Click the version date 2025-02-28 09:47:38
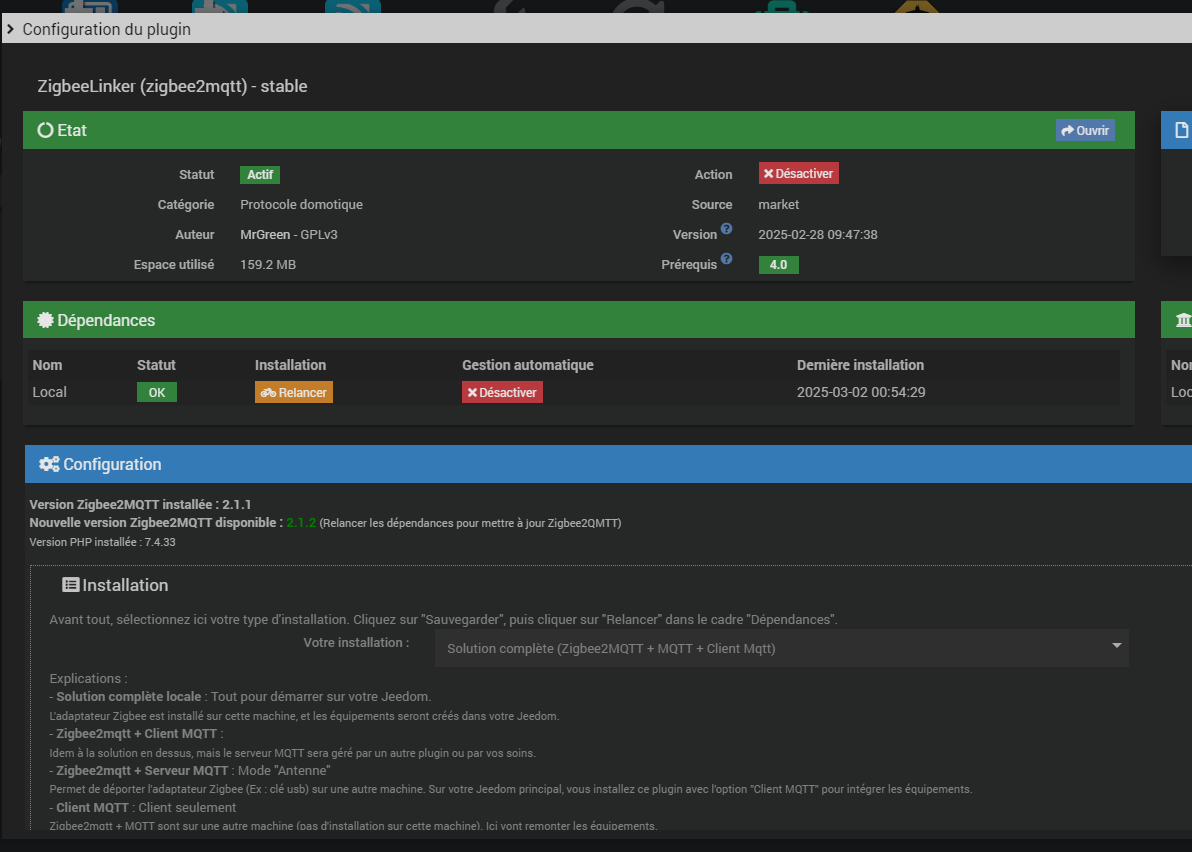Viewport: 1192px width, 852px height. pyautogui.click(x=818, y=234)
